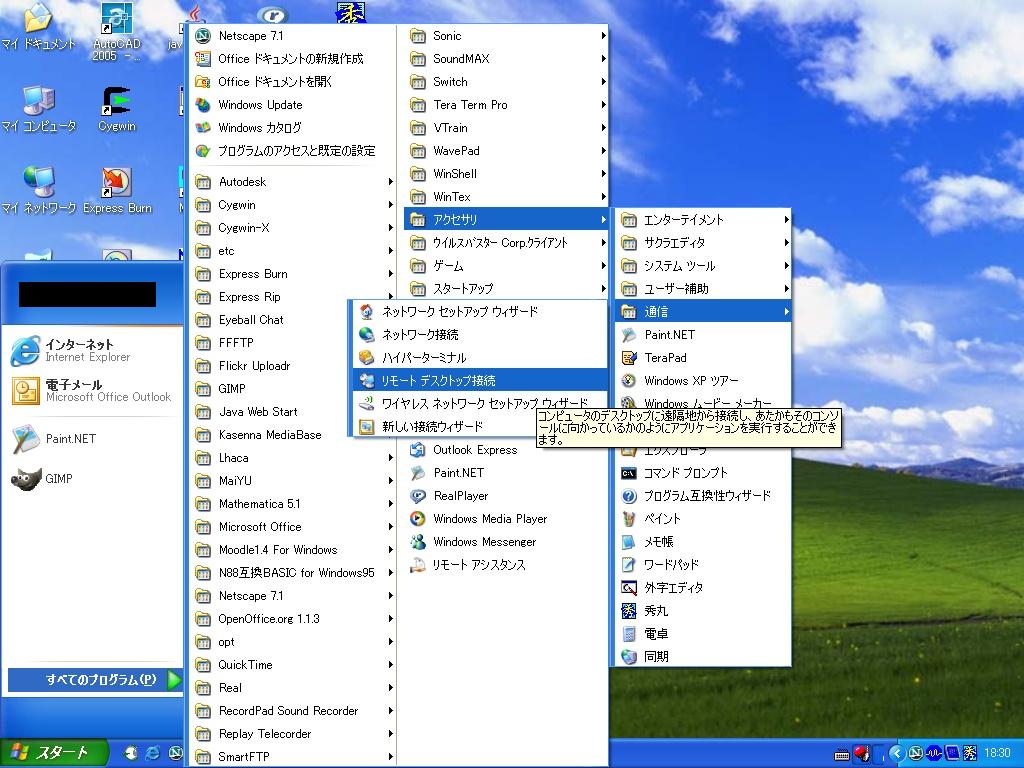Expand the Tera Term Pro submenu arrow

pos(603,104)
